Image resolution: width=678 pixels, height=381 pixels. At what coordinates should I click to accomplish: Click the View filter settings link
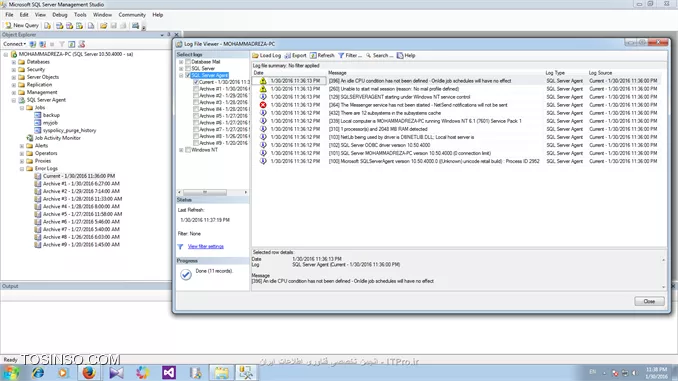pos(206,247)
